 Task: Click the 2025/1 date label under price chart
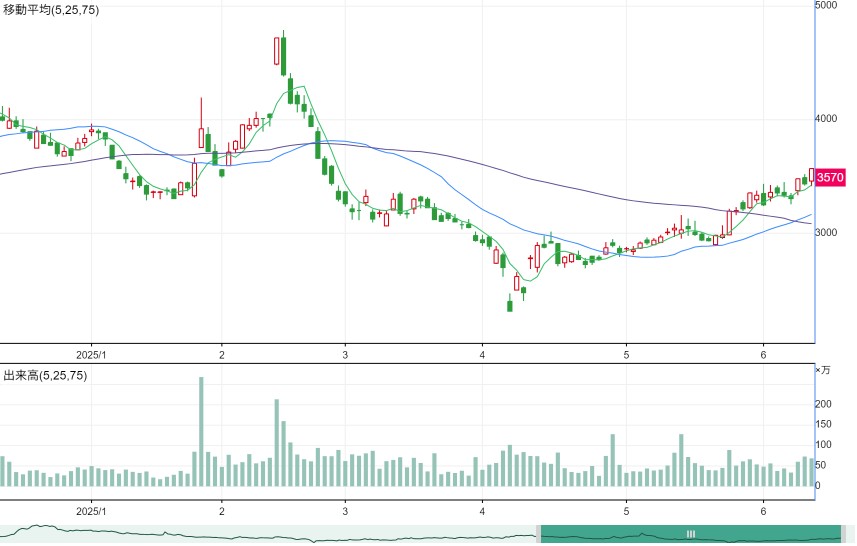pyautogui.click(x=91, y=355)
